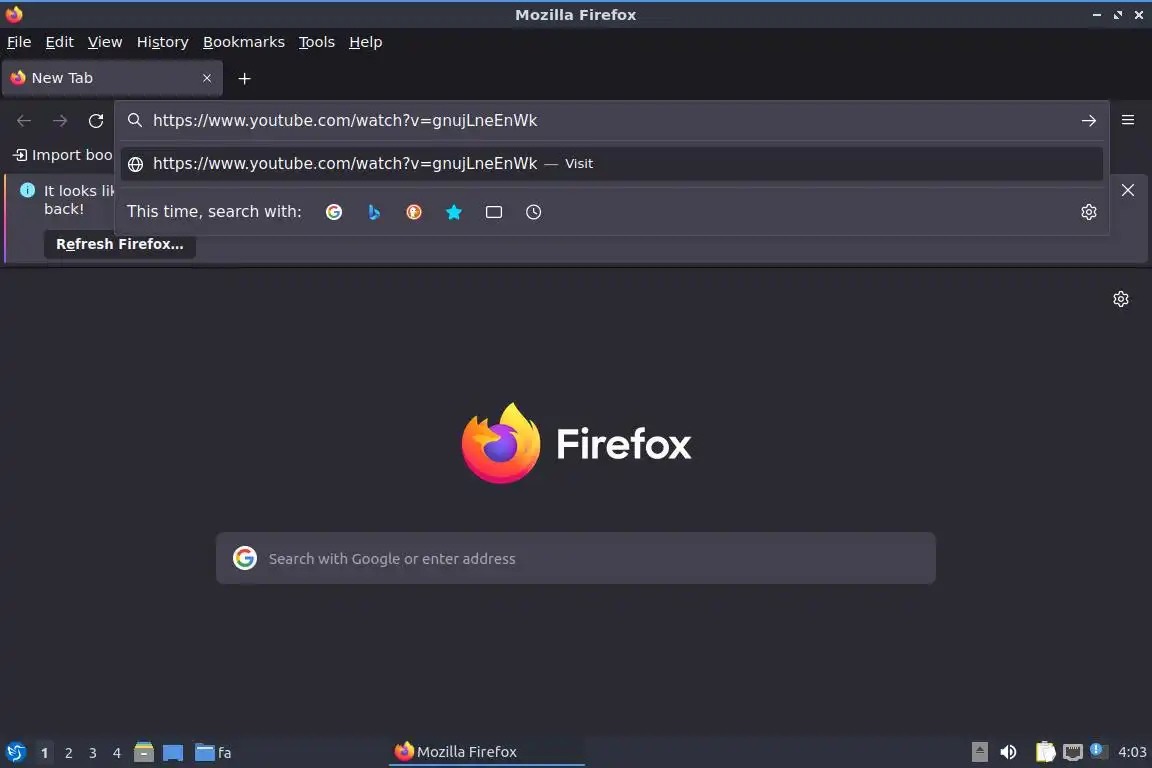Open the system start menu icon in taskbar
This screenshot has width=1152, height=768.
point(15,753)
